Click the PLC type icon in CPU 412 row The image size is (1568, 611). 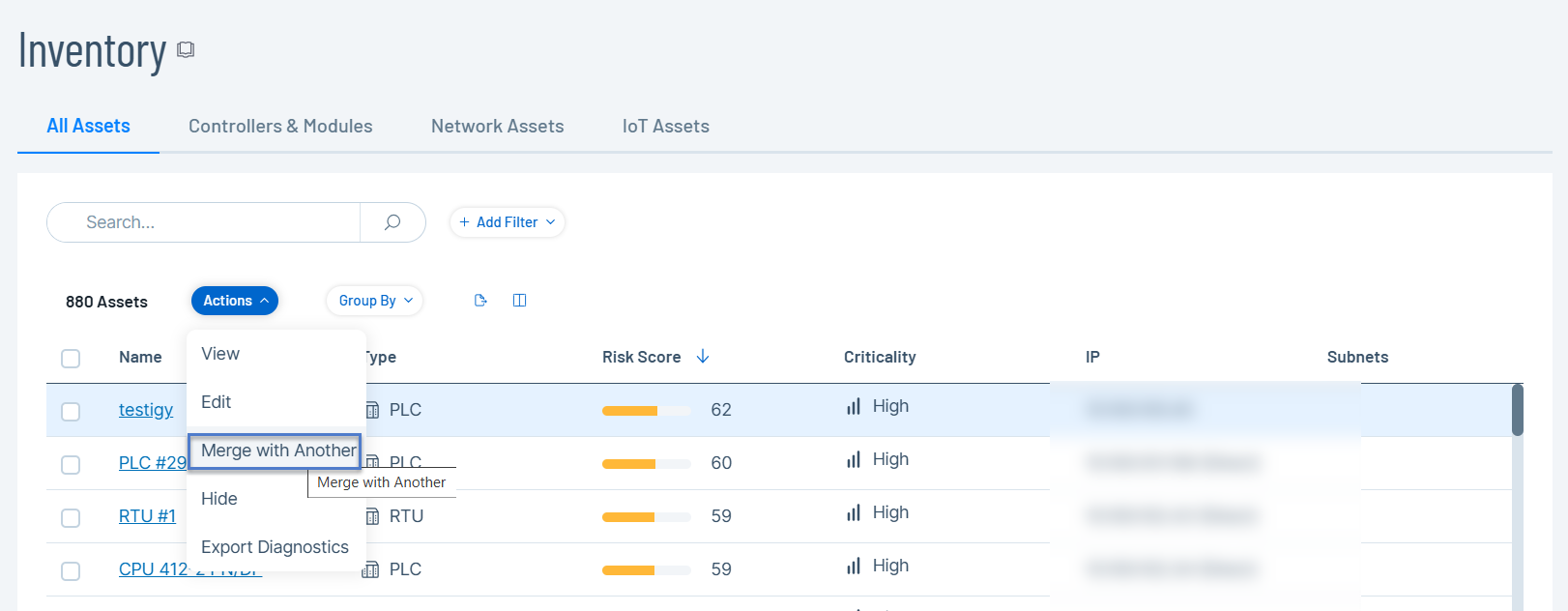pyautogui.click(x=370, y=569)
